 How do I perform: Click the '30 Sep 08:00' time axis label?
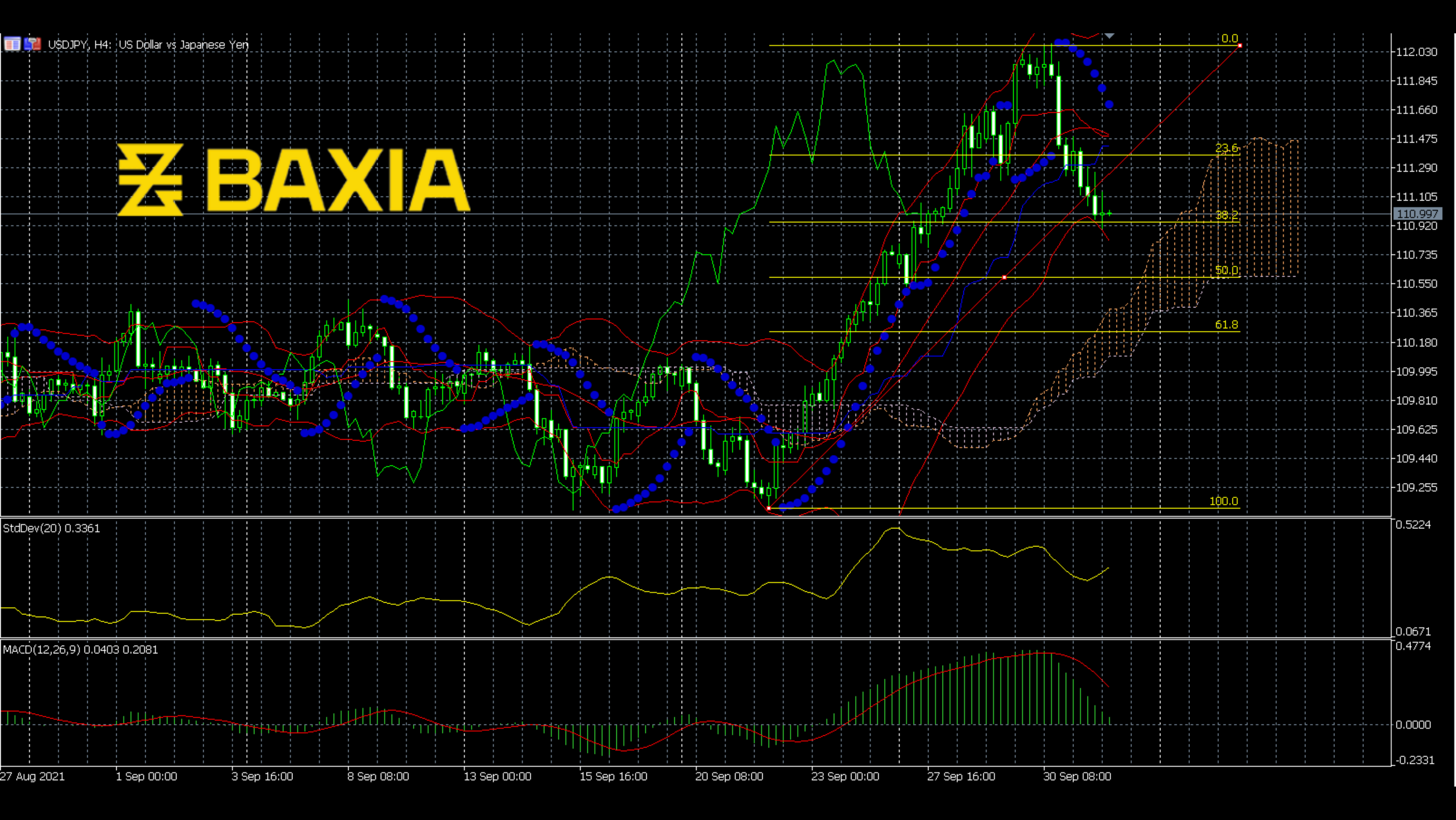(x=1077, y=777)
